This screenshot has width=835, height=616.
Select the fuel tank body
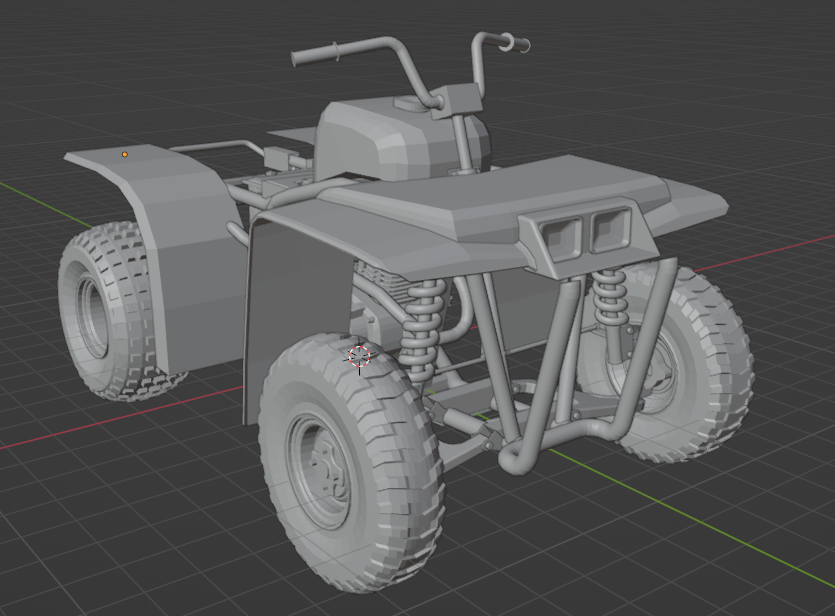[x=400, y=141]
